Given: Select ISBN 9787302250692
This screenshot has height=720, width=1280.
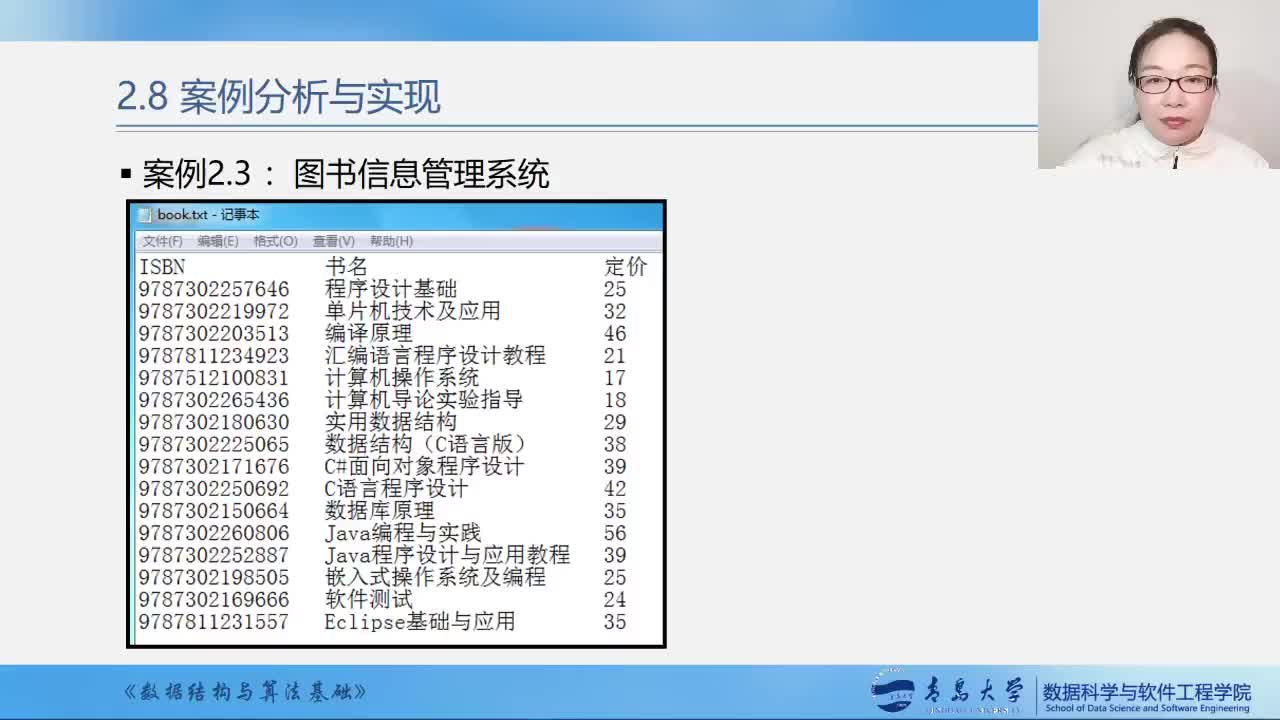Looking at the screenshot, I should [x=214, y=489].
